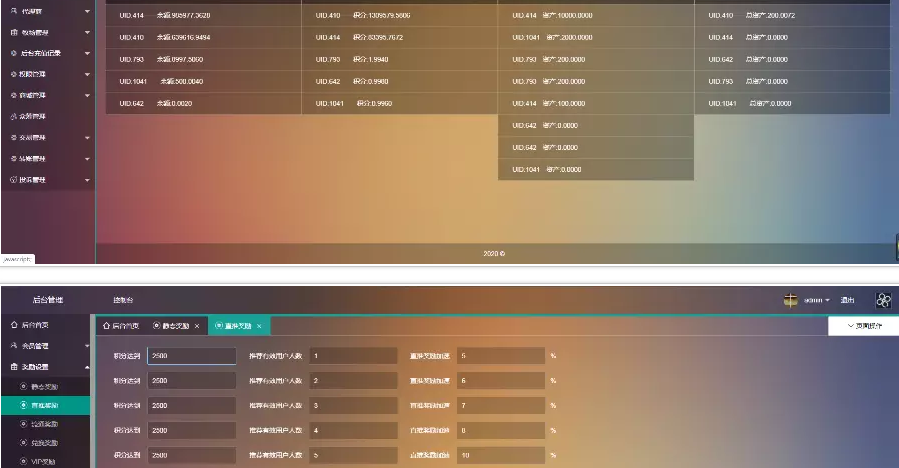Click the percentage field showing 10
The image size is (899, 468).
[501, 455]
